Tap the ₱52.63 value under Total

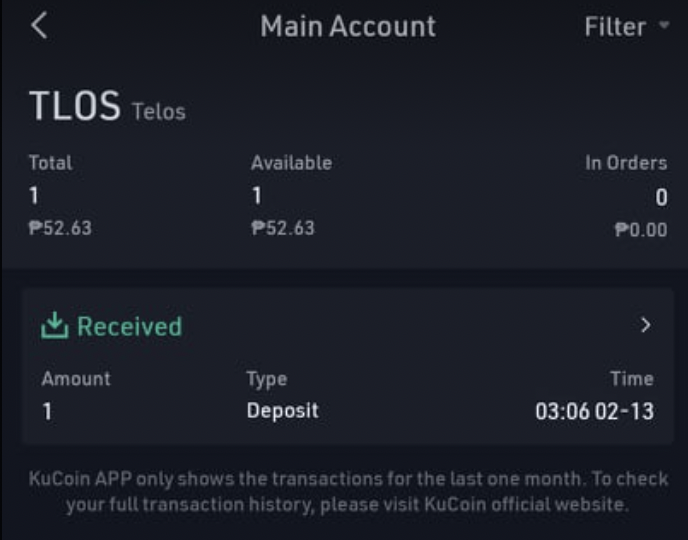coord(60,228)
